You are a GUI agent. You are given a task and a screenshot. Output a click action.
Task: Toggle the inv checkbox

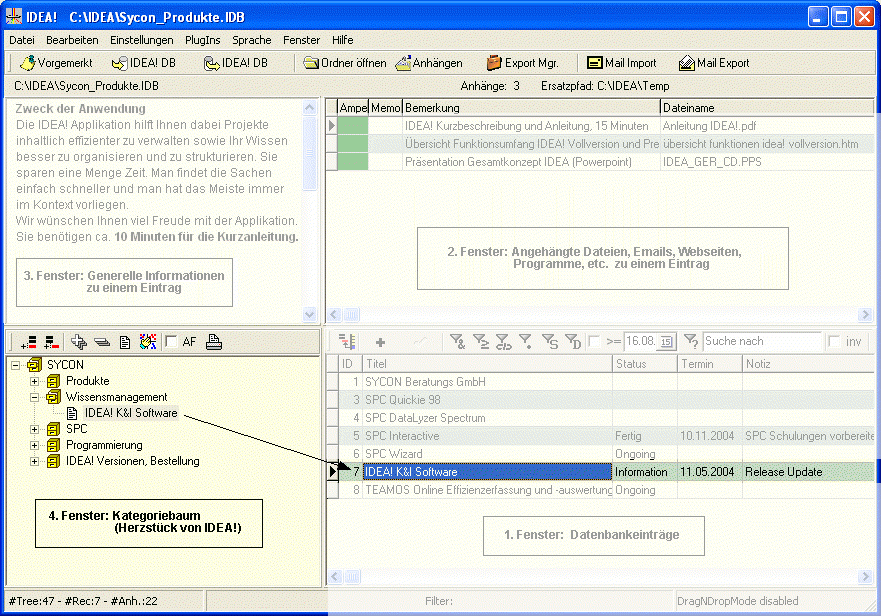pyautogui.click(x=834, y=341)
